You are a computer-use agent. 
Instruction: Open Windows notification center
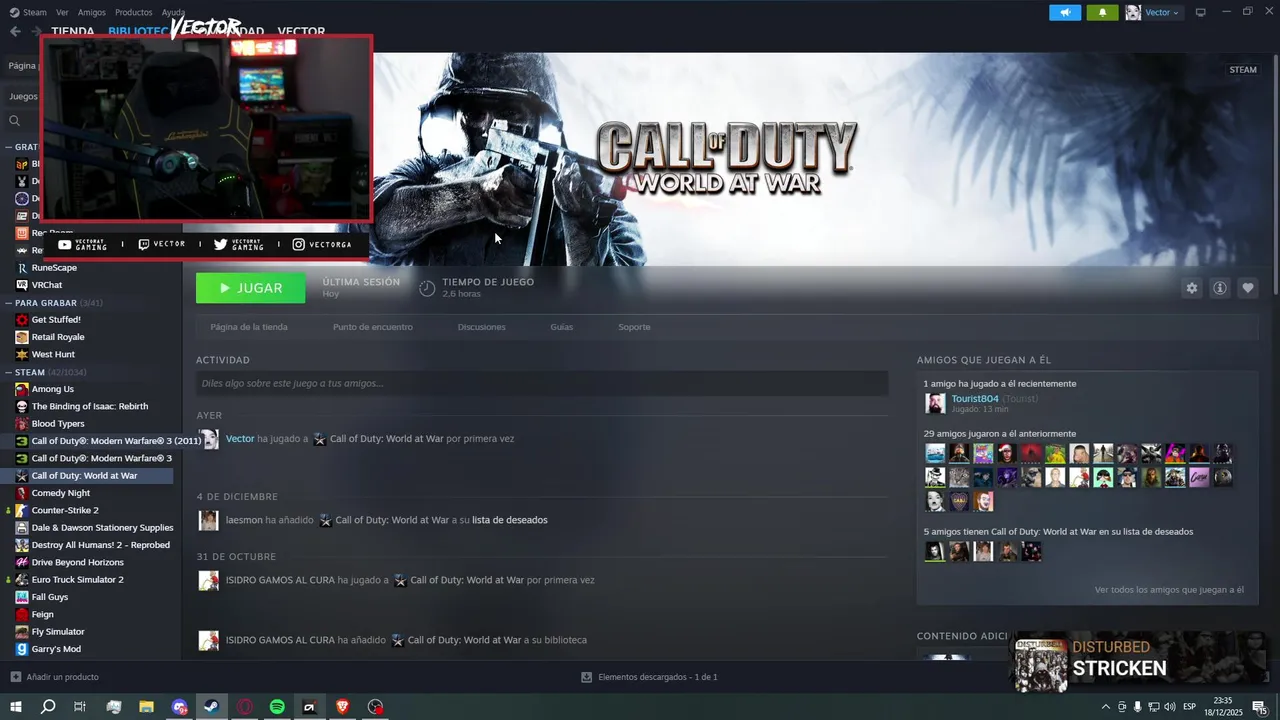tap(1259, 707)
